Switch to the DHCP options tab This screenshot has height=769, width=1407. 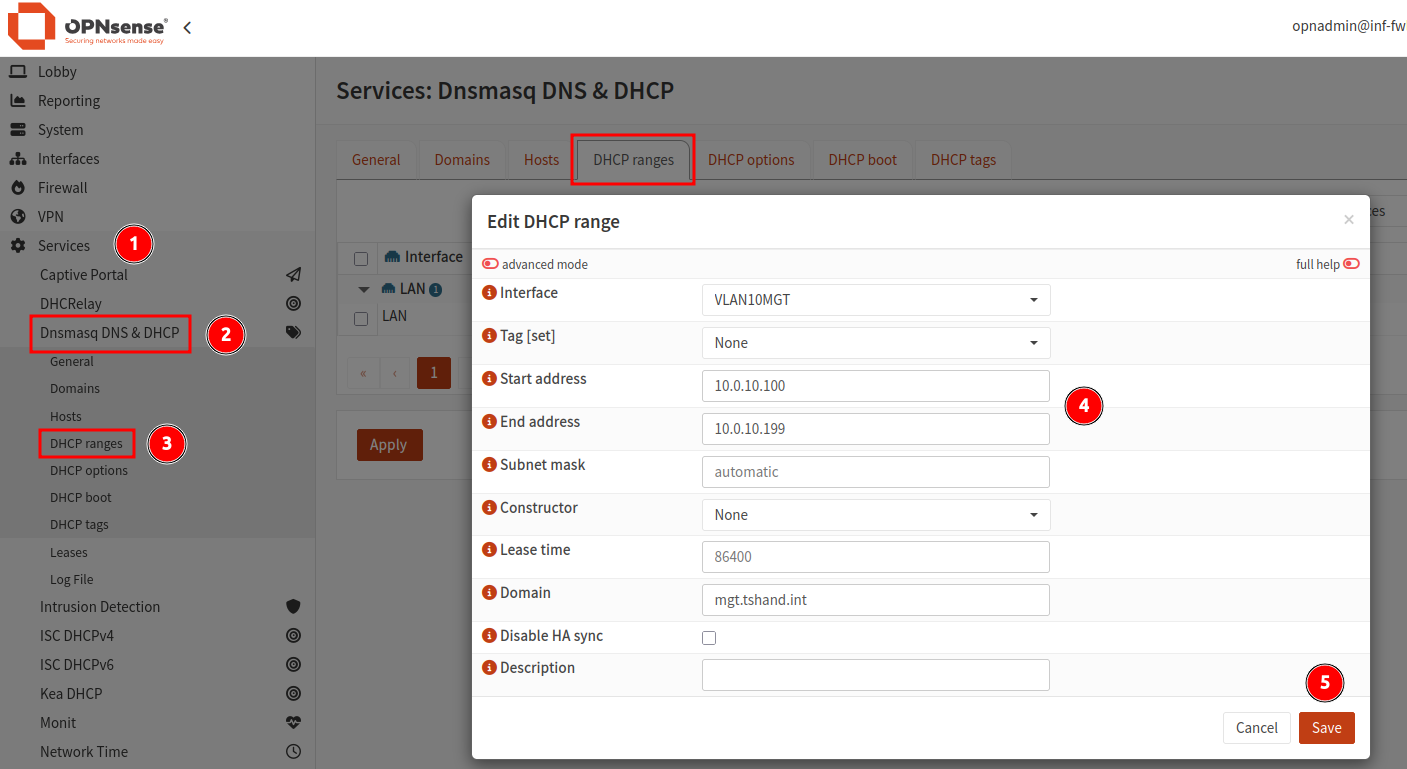click(x=752, y=159)
